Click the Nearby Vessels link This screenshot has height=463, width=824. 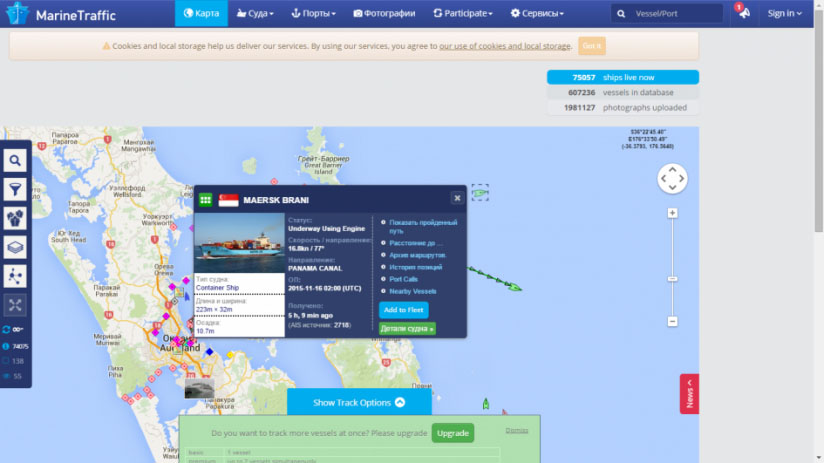click(413, 291)
